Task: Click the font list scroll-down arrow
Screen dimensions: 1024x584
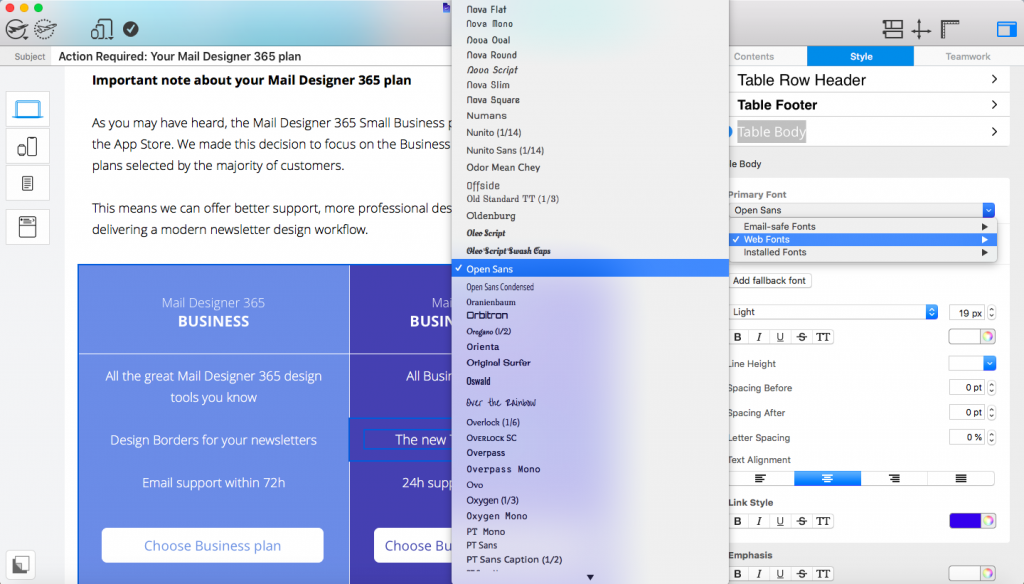Action: 590,577
